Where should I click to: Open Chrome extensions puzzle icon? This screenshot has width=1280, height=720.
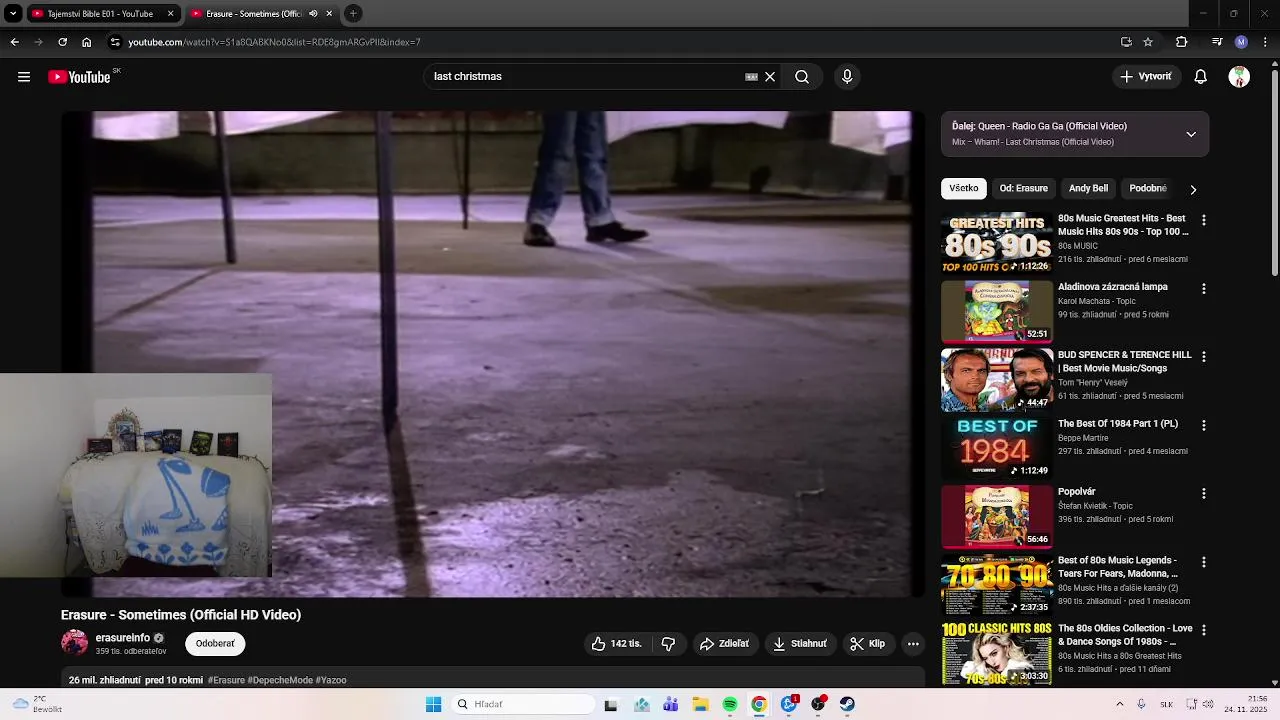pos(1181,42)
